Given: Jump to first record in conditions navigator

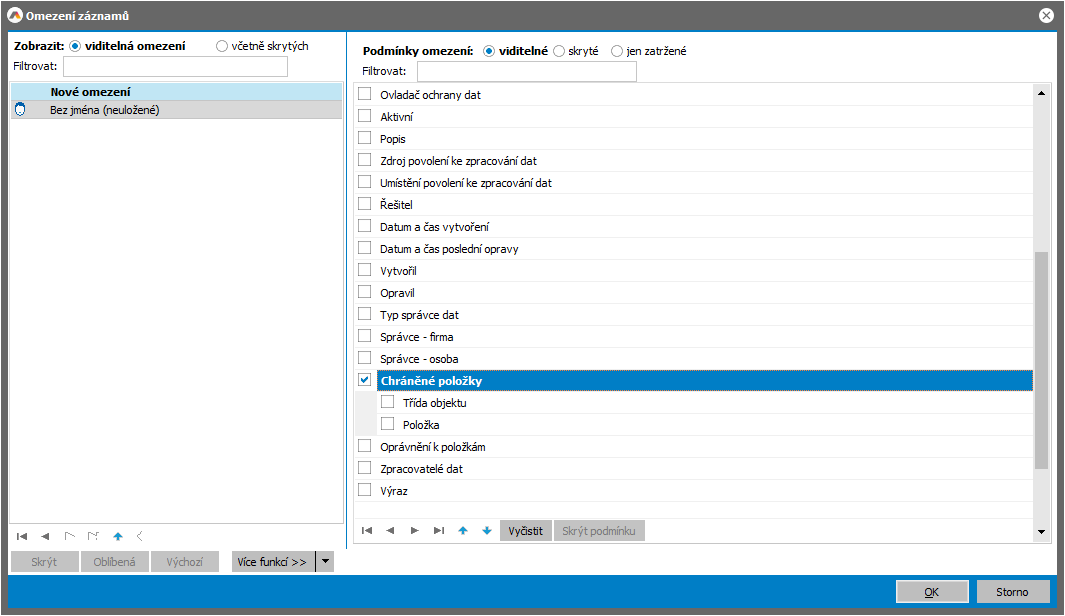Looking at the screenshot, I should coord(367,531).
